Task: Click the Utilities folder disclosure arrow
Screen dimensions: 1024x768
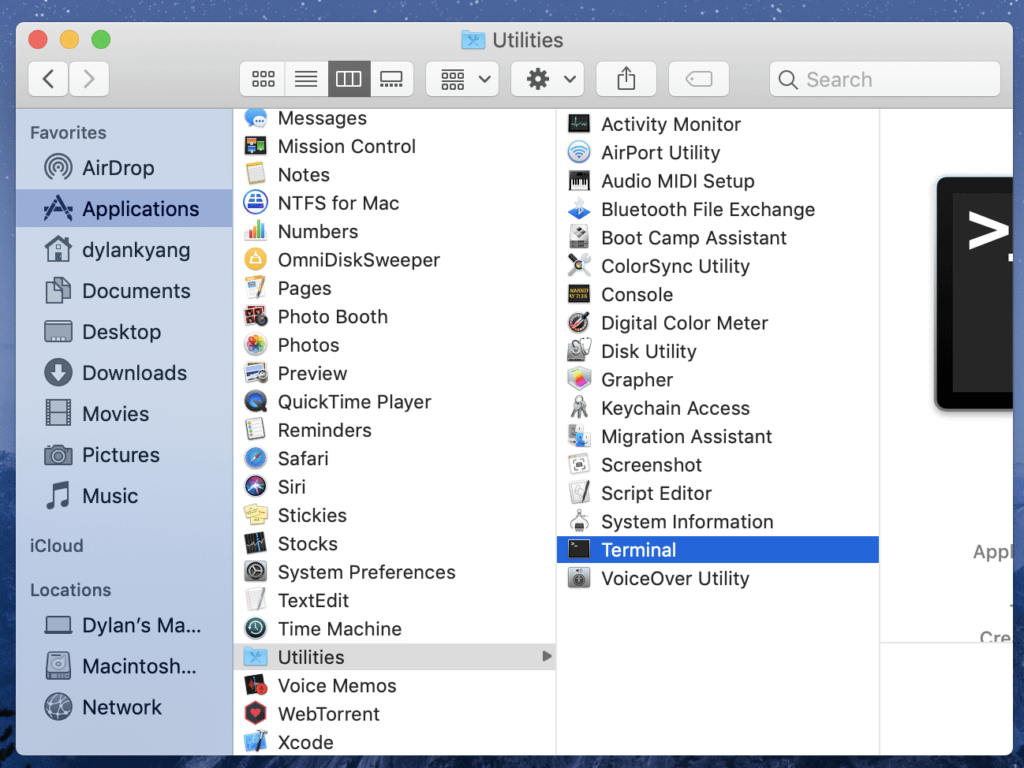Action: (x=547, y=656)
